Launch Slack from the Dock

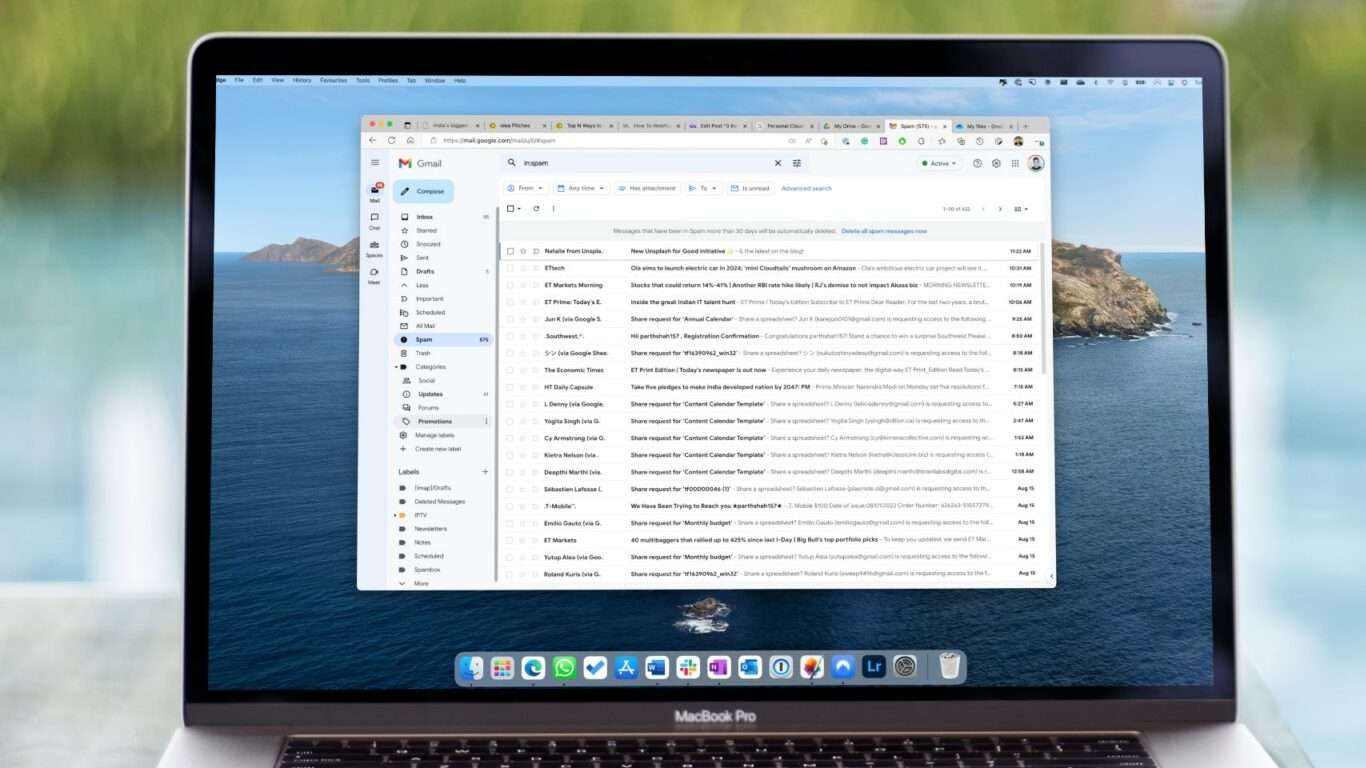click(688, 667)
